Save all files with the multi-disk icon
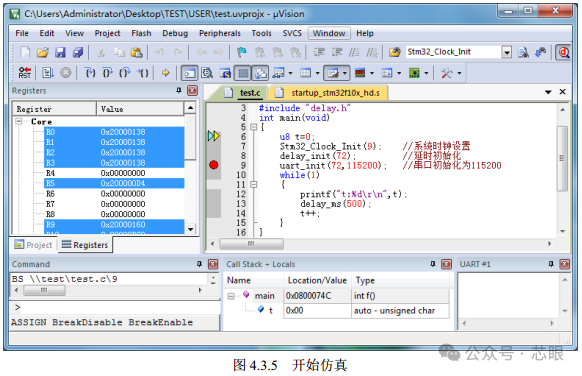This screenshot has width=582, height=376. tap(78, 52)
